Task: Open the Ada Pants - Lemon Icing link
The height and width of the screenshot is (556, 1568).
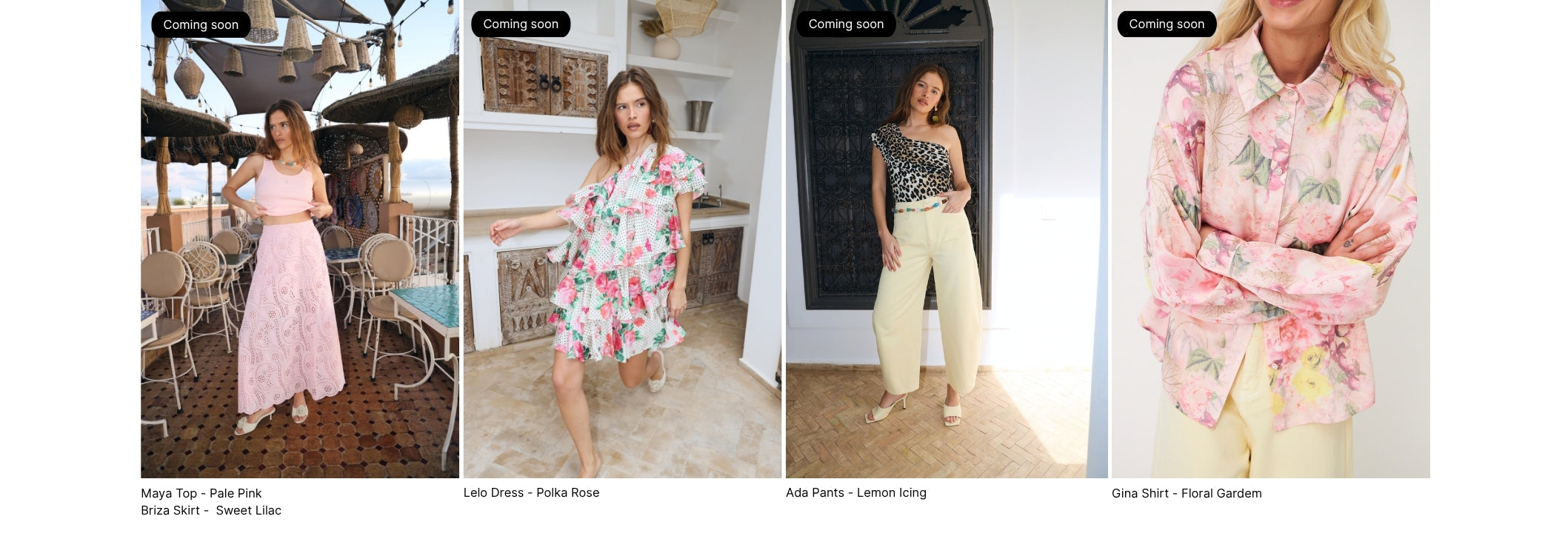Action: [x=856, y=492]
